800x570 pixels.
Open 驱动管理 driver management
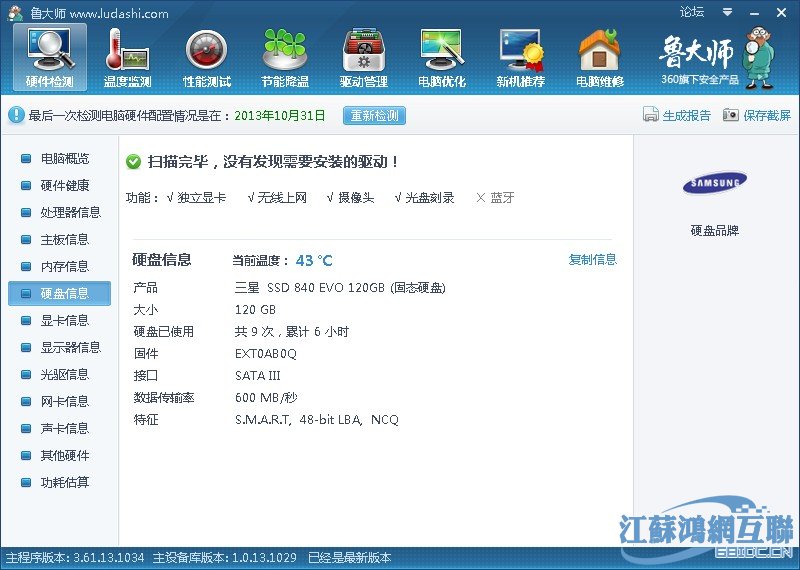pyautogui.click(x=364, y=58)
